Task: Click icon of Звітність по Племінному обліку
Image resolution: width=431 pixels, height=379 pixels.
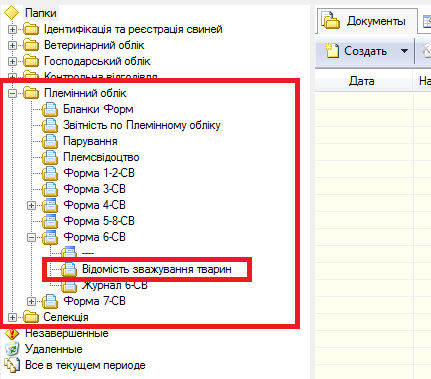Action: 50,125
